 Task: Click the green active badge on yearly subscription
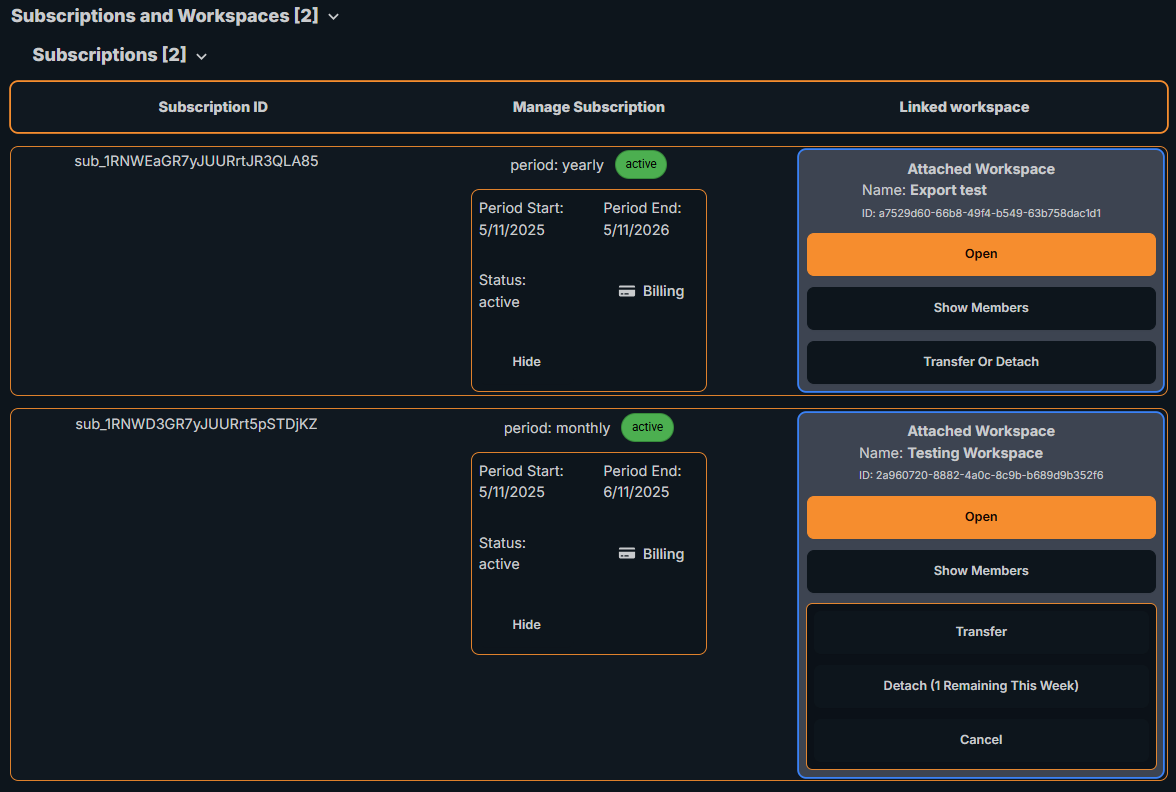(640, 164)
